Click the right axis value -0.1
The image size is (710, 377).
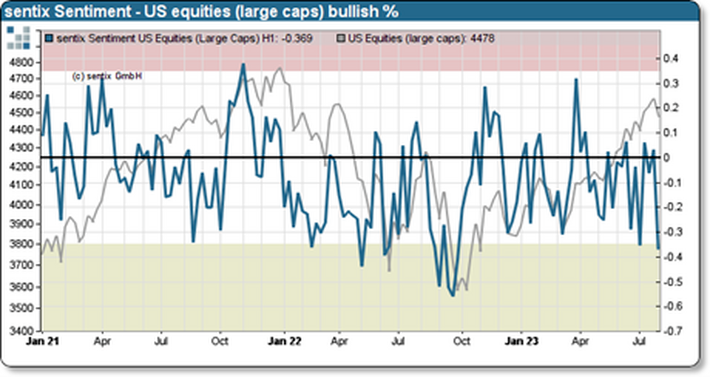[672, 182]
